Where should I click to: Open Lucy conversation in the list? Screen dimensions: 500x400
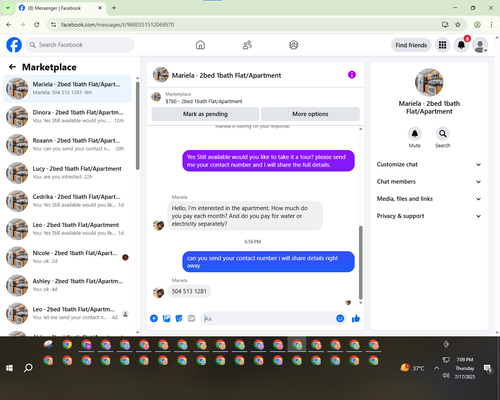(68, 173)
